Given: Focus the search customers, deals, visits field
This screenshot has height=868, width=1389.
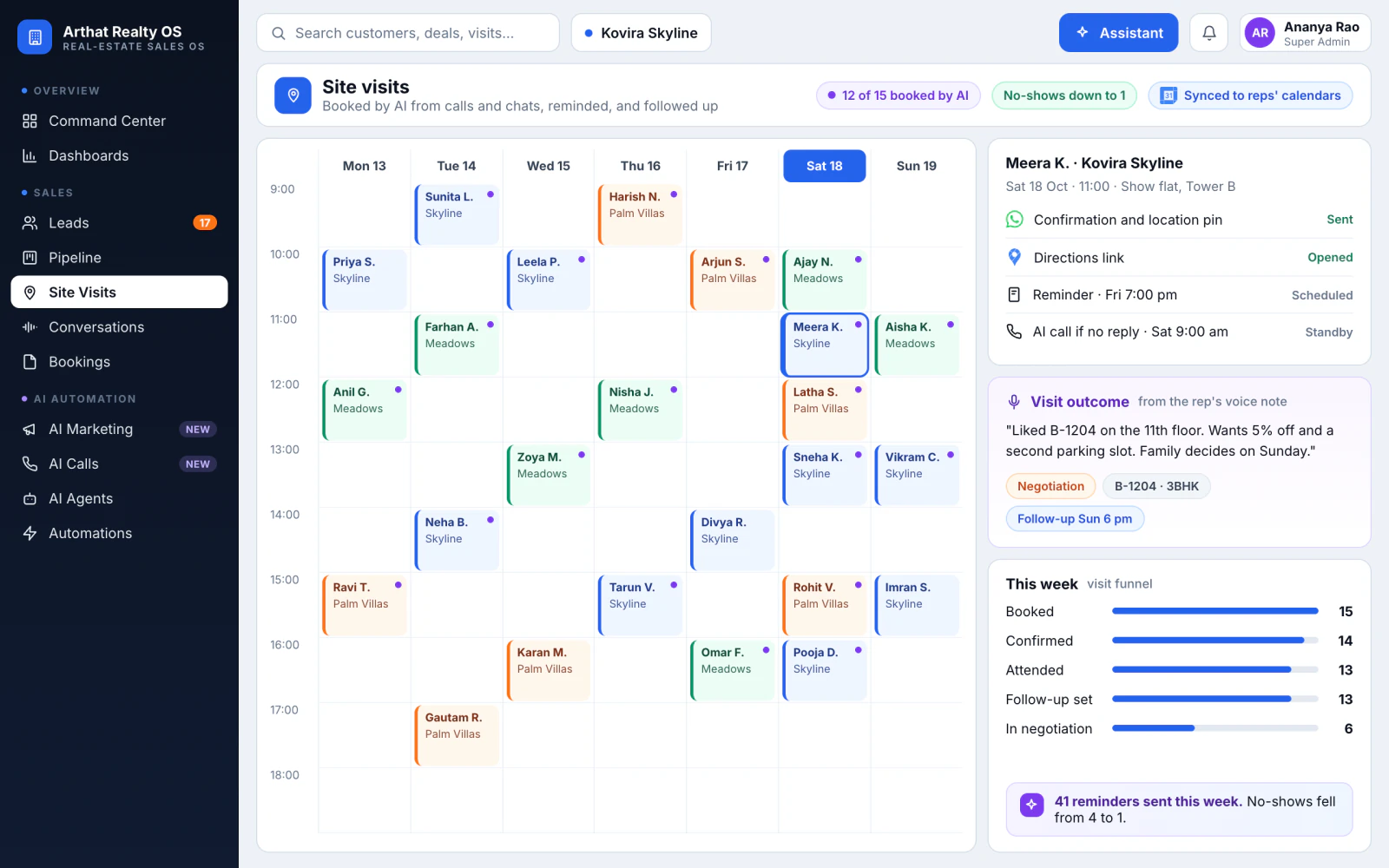Looking at the screenshot, I should (x=408, y=33).
